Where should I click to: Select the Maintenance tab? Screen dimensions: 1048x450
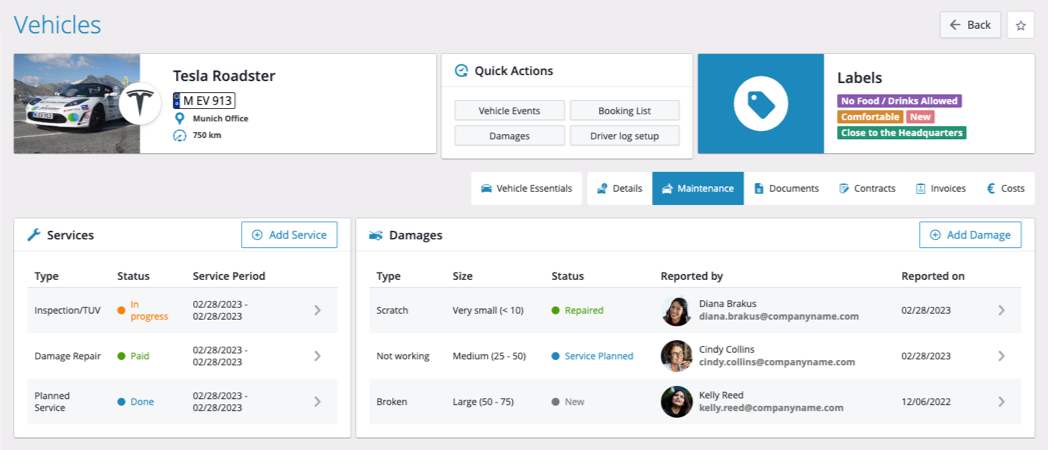click(x=698, y=189)
